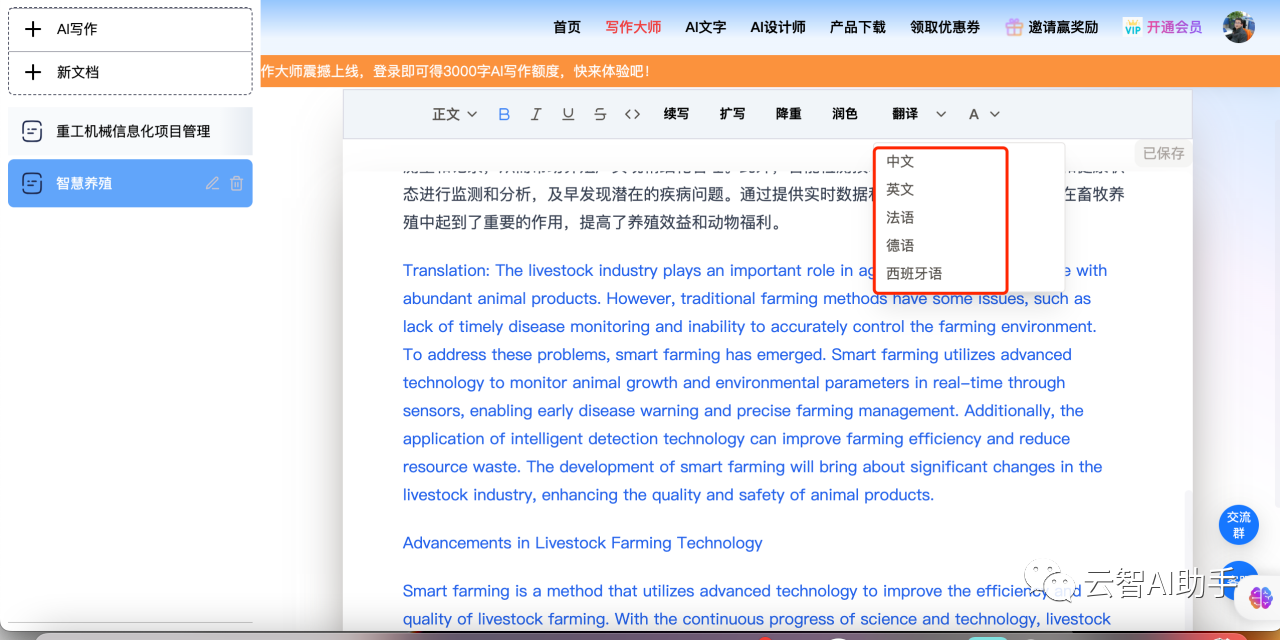
Task: Delete the 智慧养殖 document with trash icon
Action: [x=236, y=183]
